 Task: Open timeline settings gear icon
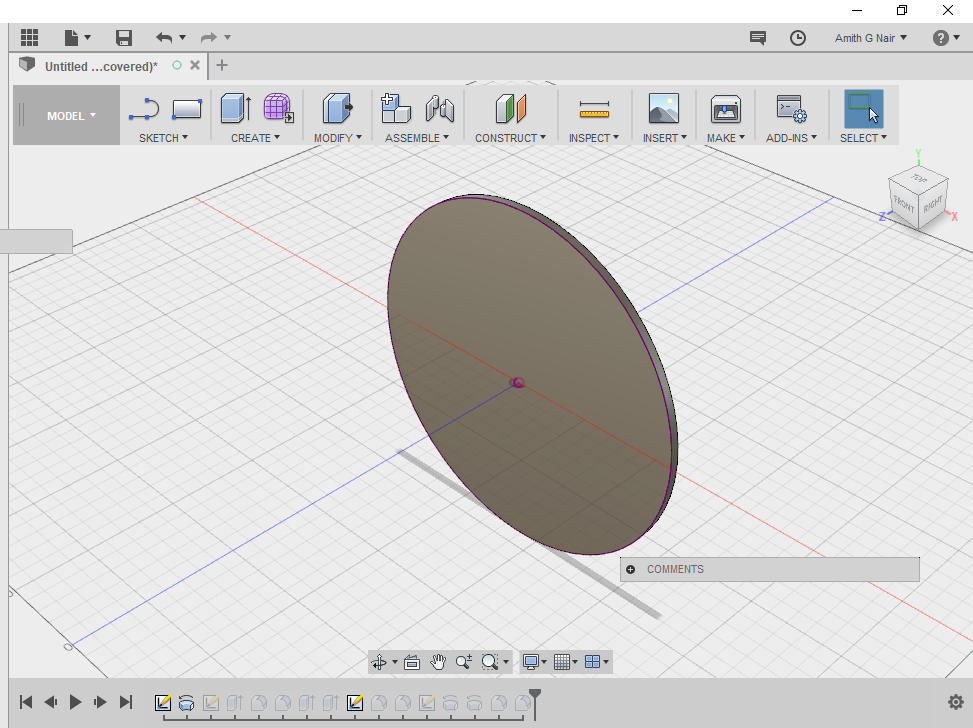(x=956, y=702)
